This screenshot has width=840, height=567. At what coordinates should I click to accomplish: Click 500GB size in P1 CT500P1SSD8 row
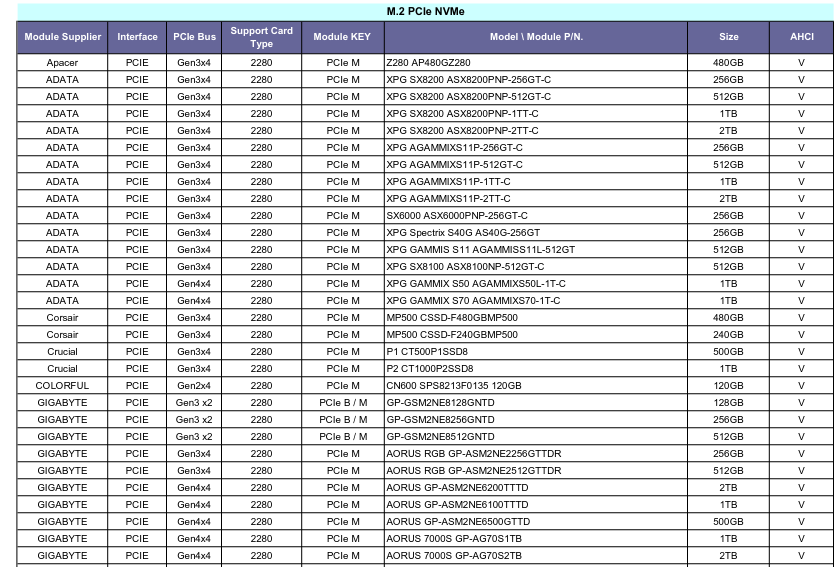pos(729,352)
